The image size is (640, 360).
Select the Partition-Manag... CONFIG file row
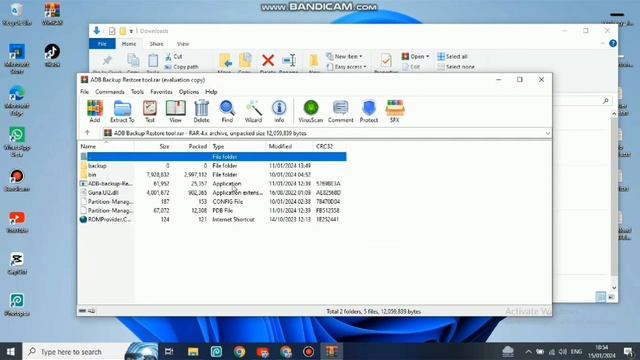tap(212, 202)
